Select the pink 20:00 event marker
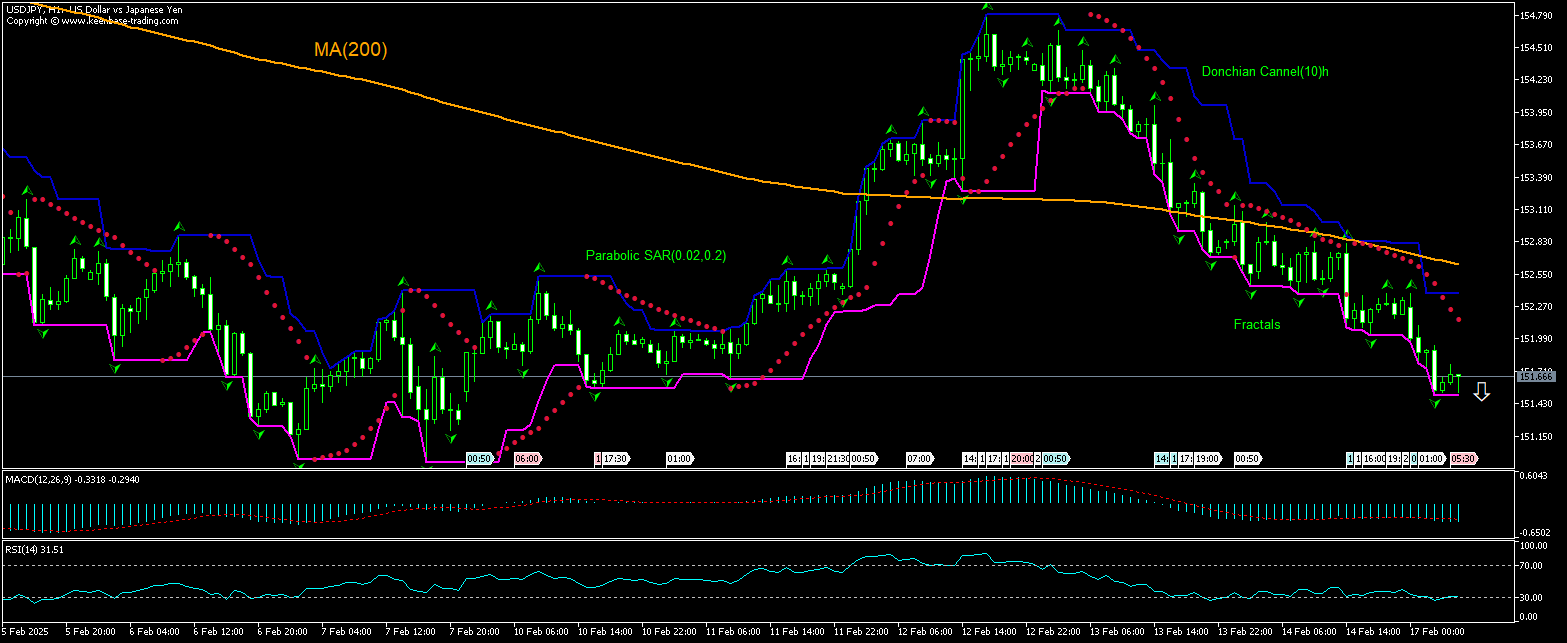 1021,459
